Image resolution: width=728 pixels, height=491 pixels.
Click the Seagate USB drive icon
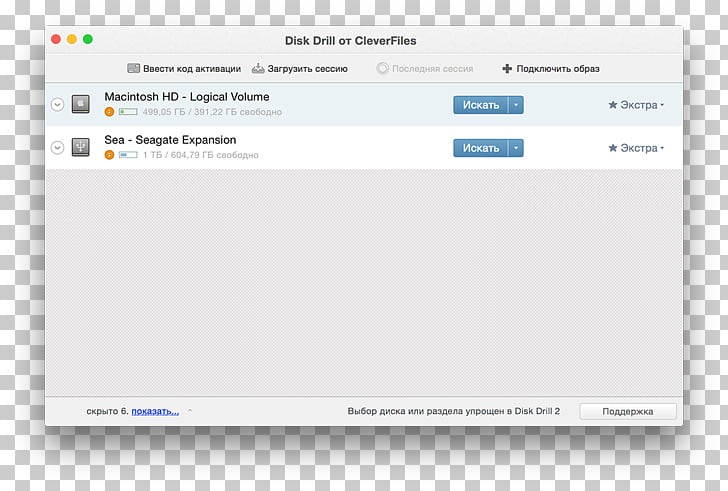(81, 147)
